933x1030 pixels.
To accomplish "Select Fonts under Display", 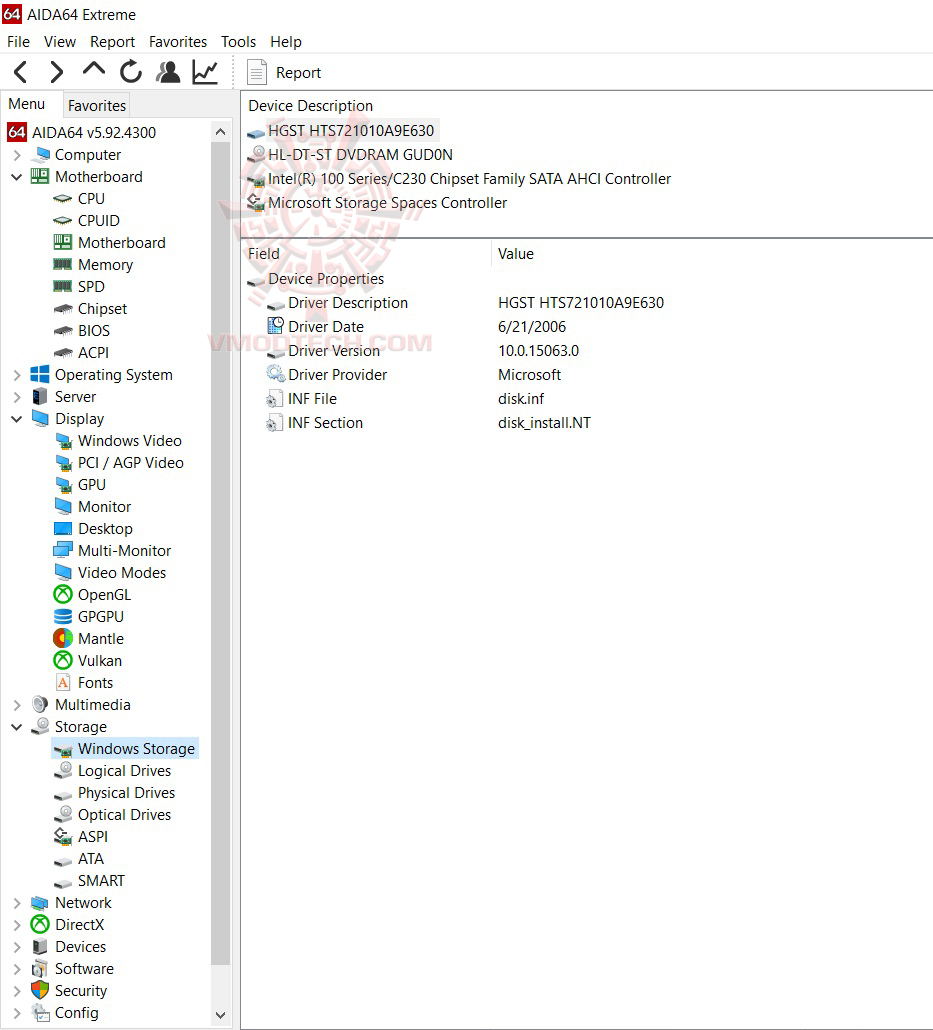I will coord(93,682).
